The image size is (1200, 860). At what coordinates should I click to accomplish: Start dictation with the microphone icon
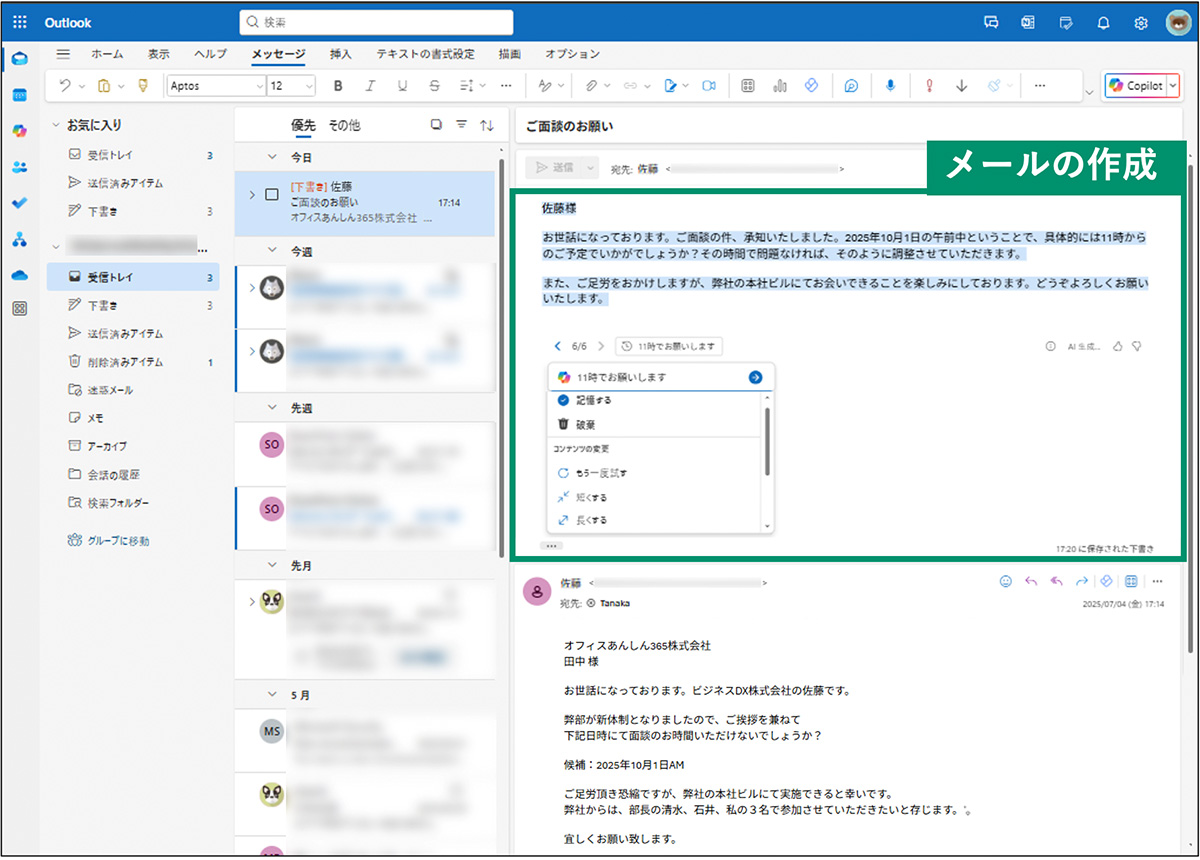(890, 85)
